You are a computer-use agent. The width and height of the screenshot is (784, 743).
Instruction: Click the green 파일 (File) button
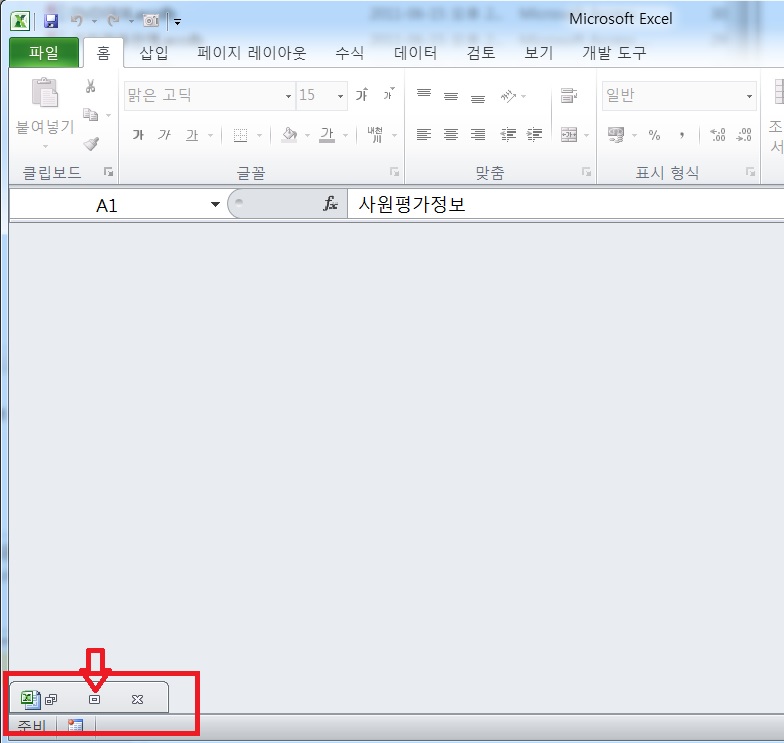coord(44,53)
